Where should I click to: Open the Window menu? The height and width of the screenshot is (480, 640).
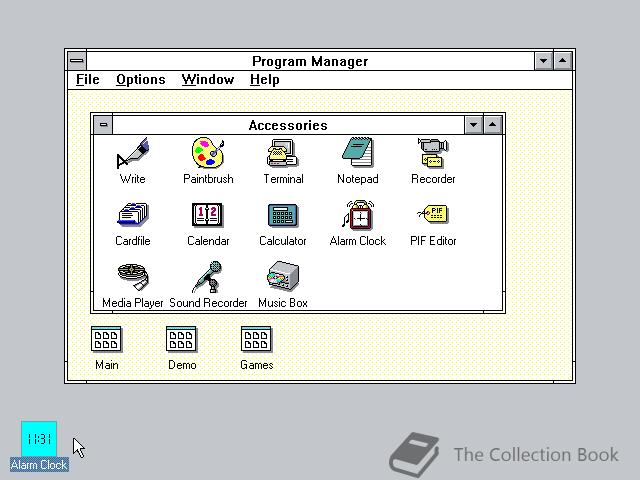(208, 80)
